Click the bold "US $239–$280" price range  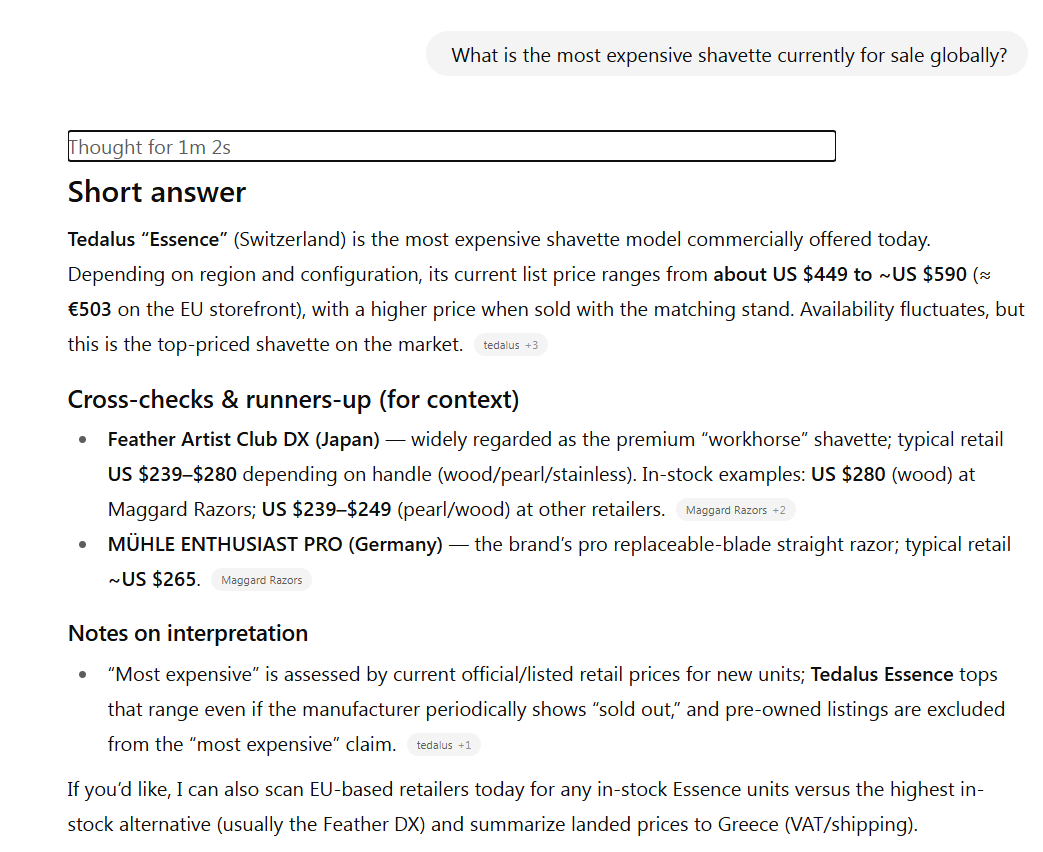(x=170, y=475)
